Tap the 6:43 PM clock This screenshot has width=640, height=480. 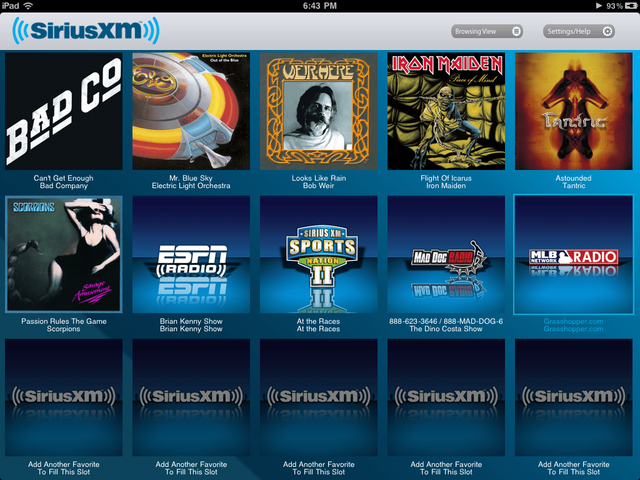click(320, 6)
